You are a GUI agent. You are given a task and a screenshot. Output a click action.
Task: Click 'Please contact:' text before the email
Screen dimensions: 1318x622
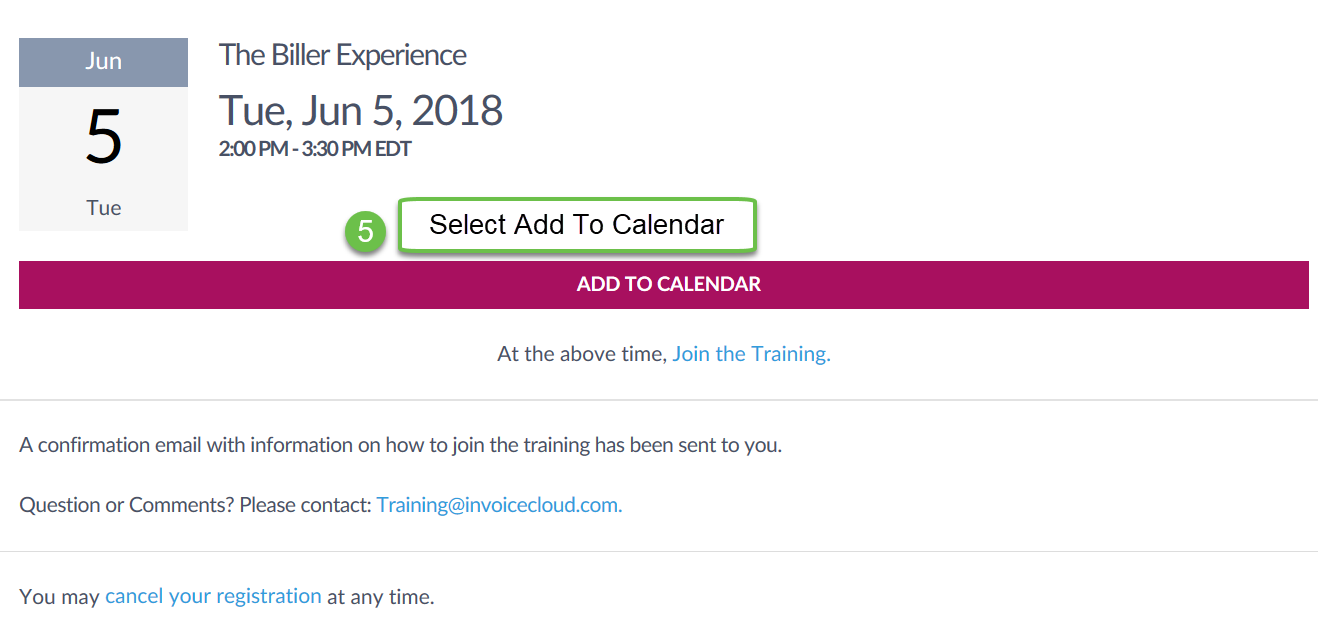click(x=305, y=505)
